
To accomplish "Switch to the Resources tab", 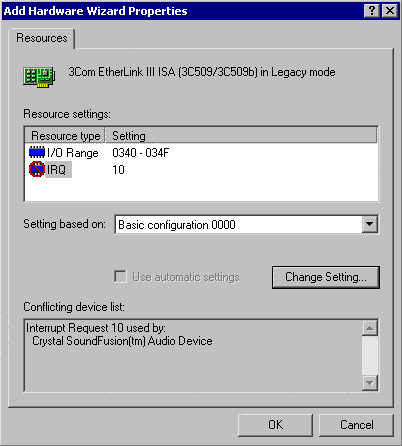I will [x=42, y=38].
